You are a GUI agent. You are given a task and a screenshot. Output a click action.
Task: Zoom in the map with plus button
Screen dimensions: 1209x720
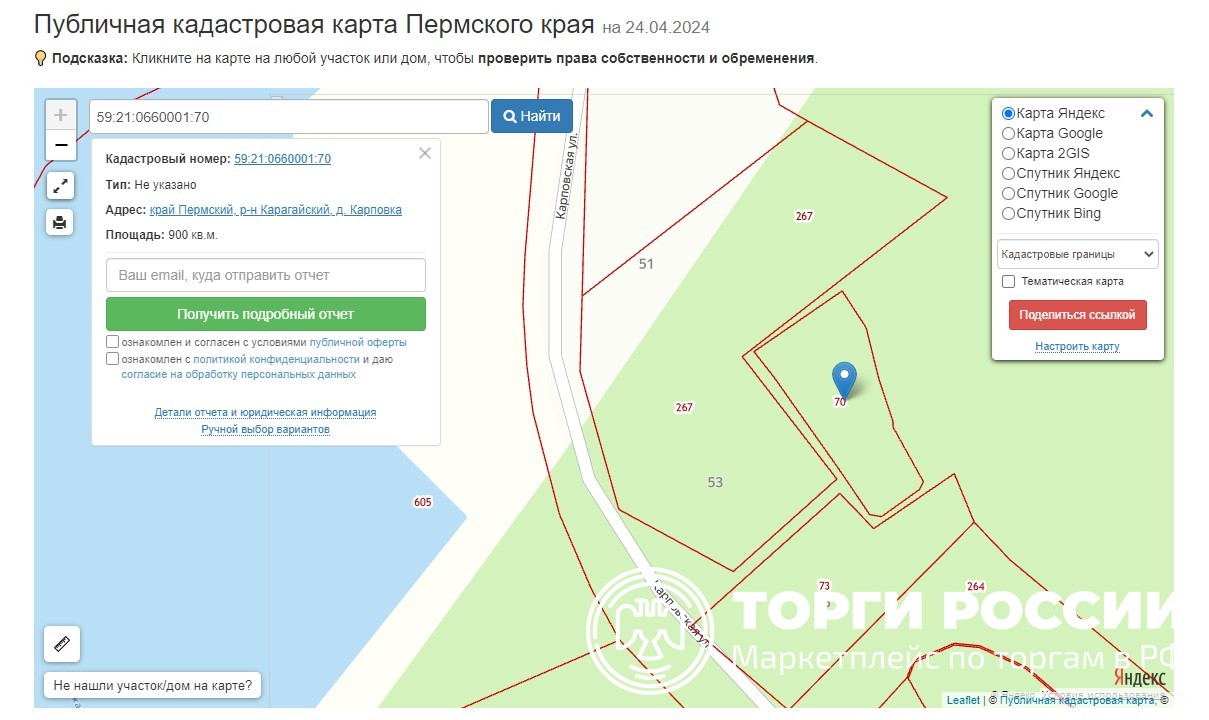click(x=61, y=115)
